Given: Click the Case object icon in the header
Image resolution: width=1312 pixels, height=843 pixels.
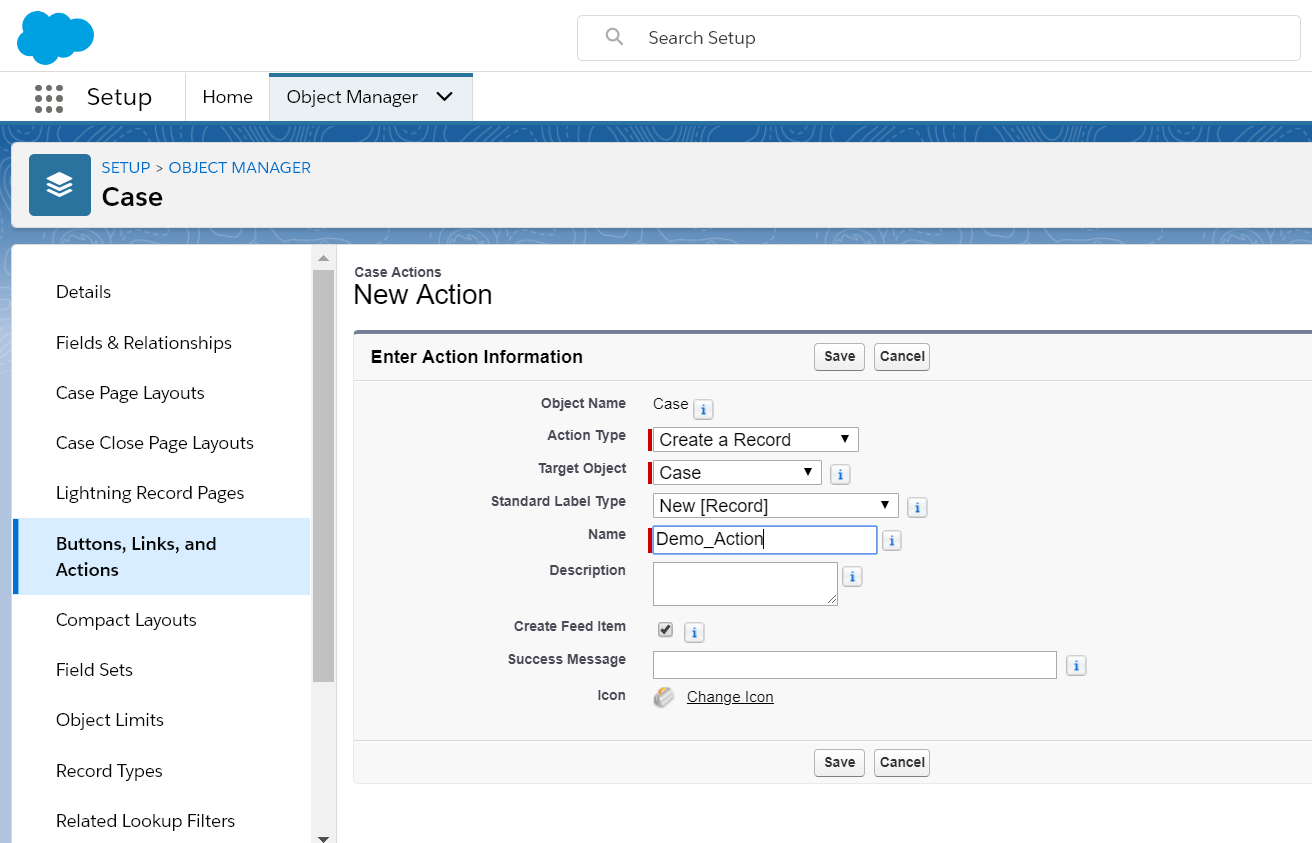Looking at the screenshot, I should (59, 184).
